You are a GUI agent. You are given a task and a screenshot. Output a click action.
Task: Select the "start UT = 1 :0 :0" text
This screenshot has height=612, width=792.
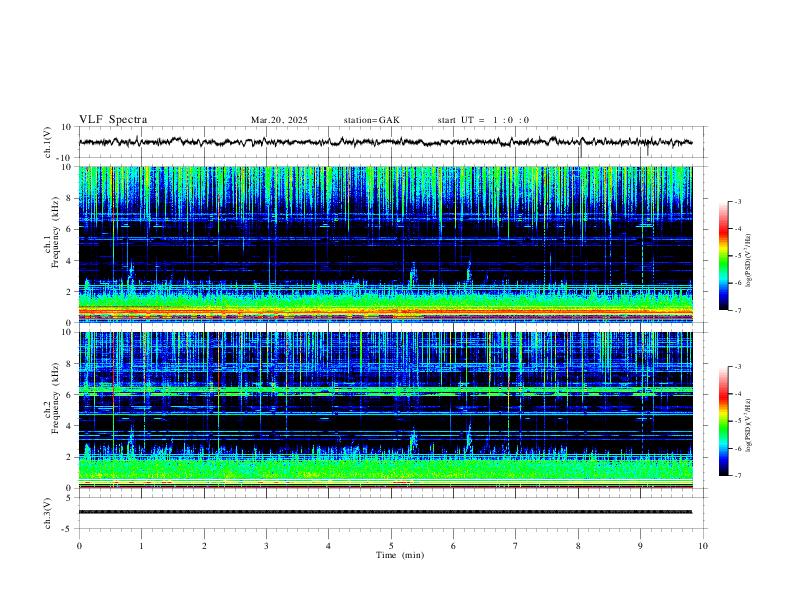click(483, 120)
